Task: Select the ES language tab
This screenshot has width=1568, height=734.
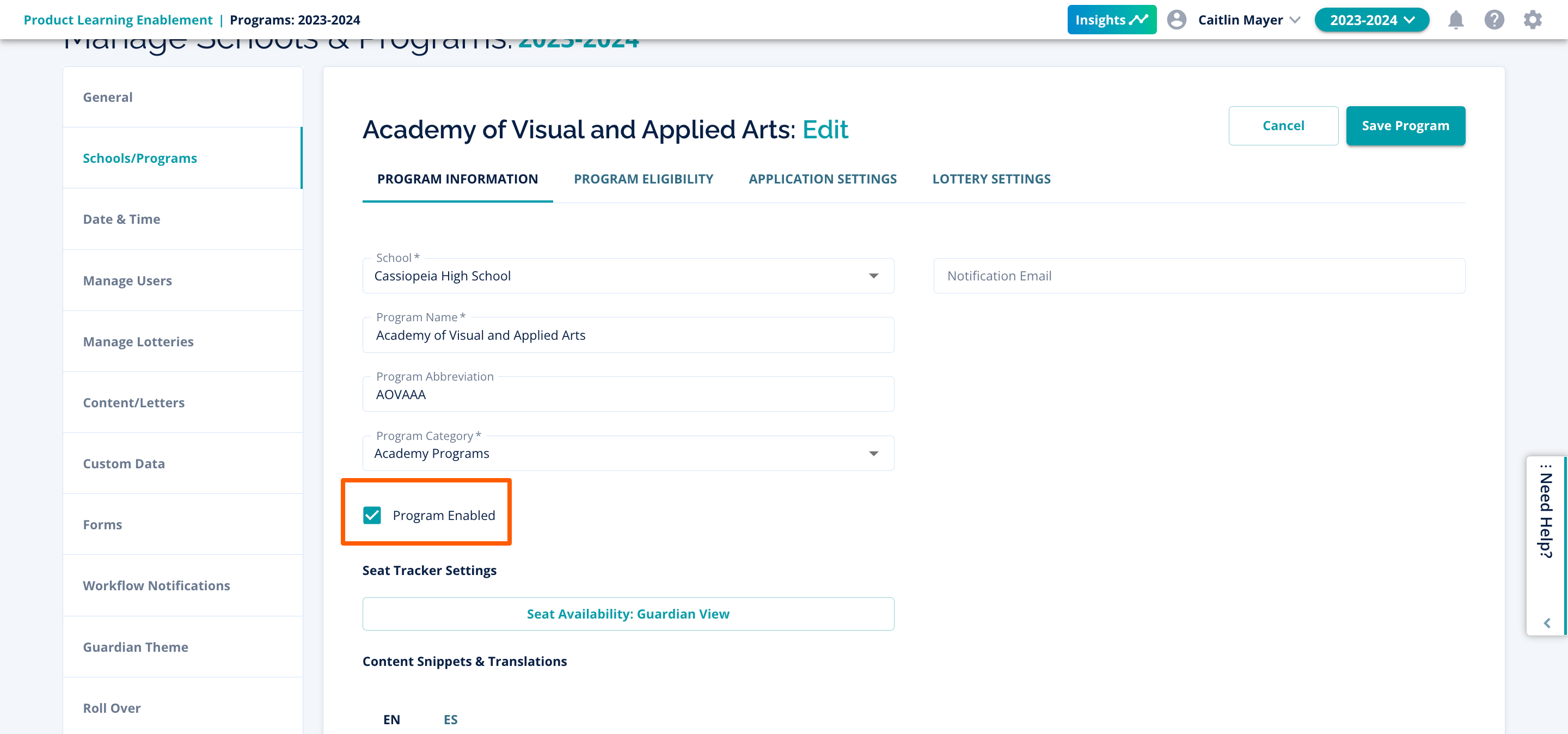Action: 450,719
